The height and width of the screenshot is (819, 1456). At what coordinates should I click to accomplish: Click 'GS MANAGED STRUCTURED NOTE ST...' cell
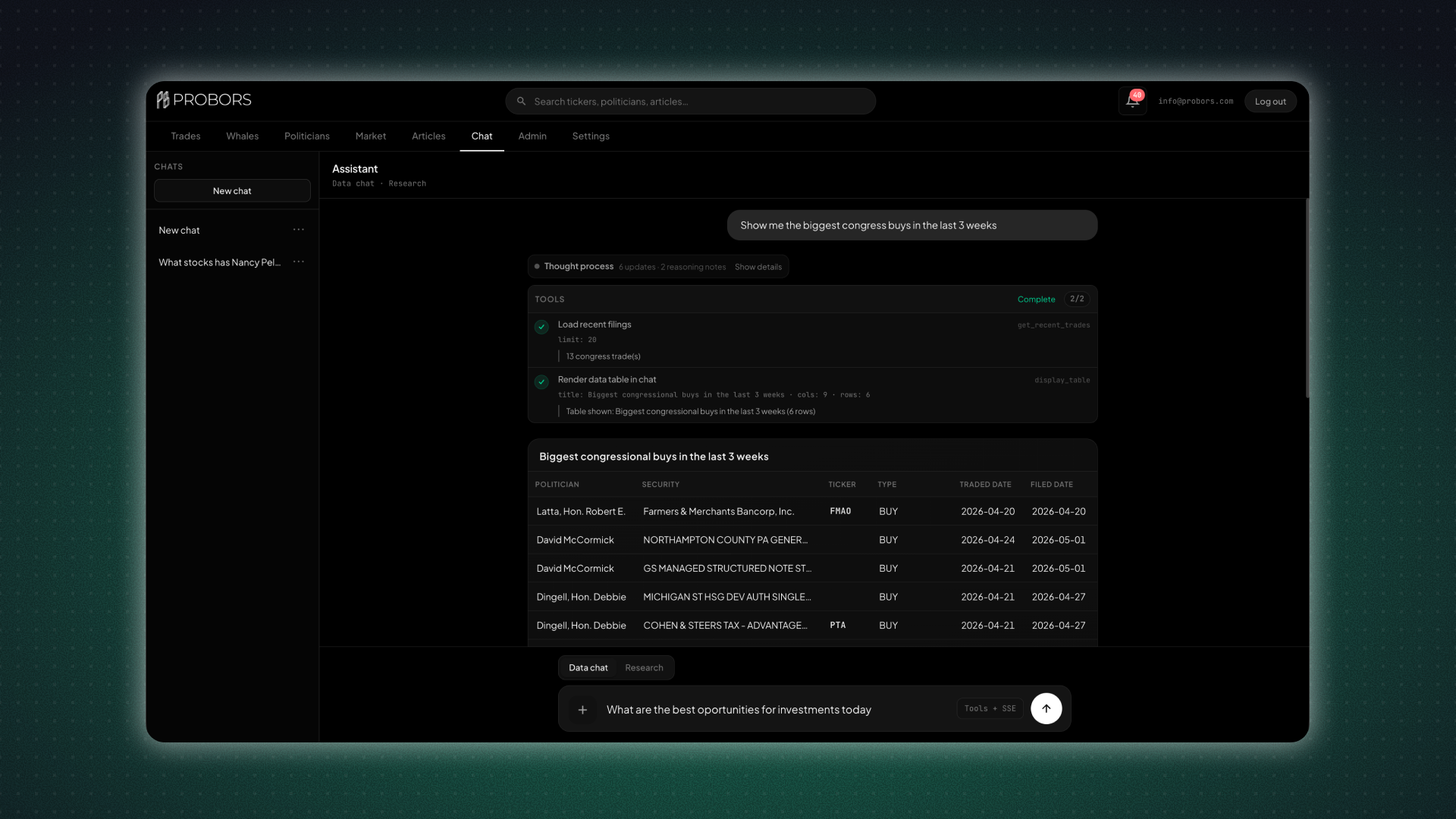pos(727,569)
